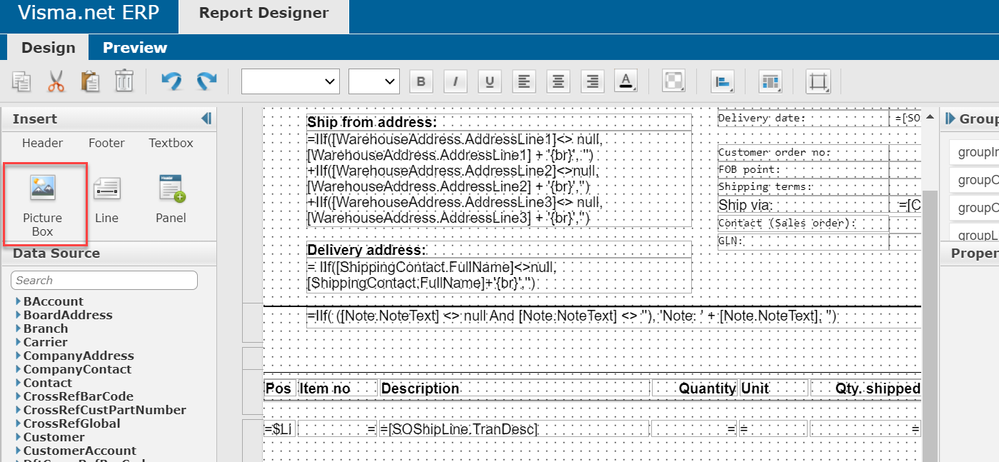Select the CustomerAccount tree item
The height and width of the screenshot is (462, 999).
pos(80,451)
